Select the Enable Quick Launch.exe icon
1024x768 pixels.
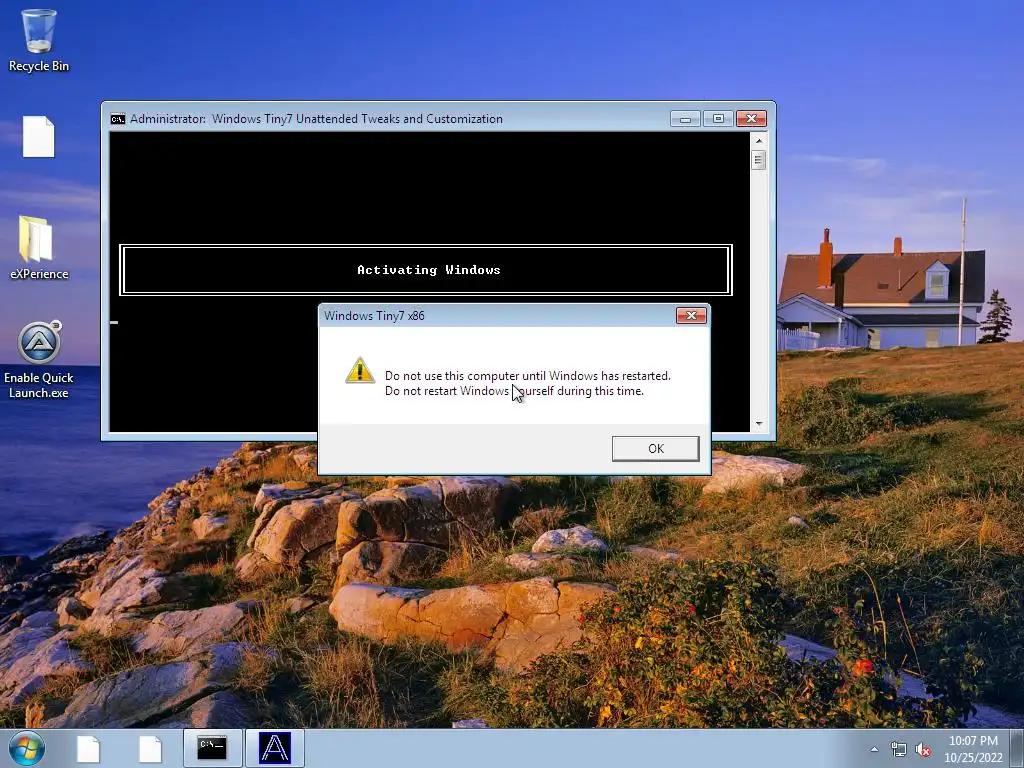pos(39,360)
